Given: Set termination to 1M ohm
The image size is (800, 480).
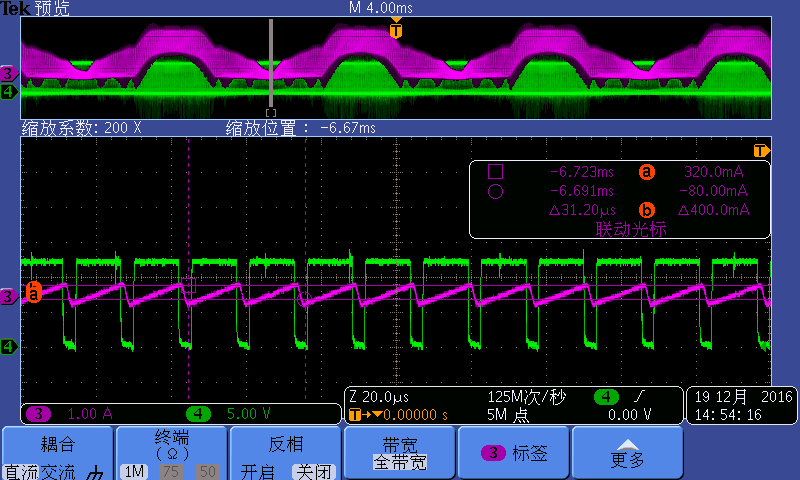Looking at the screenshot, I should click(134, 472).
